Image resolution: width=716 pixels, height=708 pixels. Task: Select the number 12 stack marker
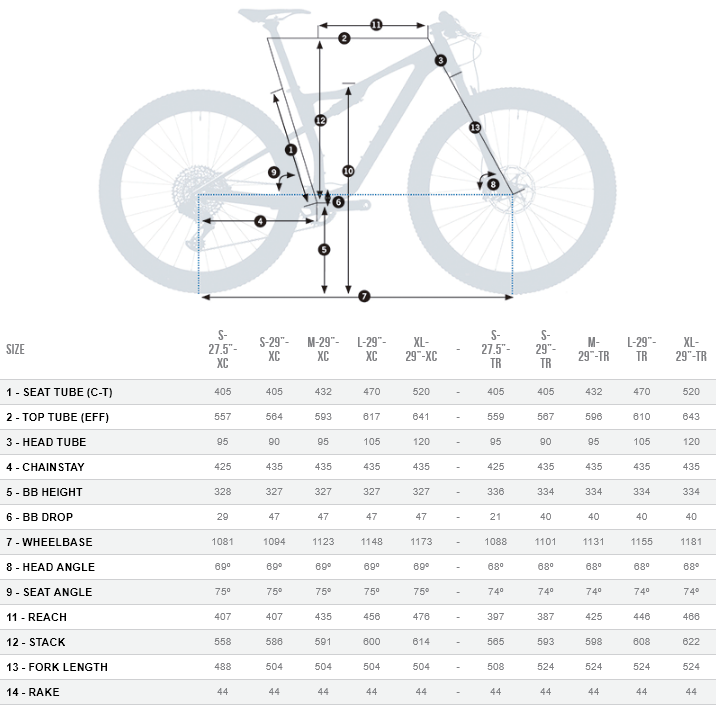320,120
